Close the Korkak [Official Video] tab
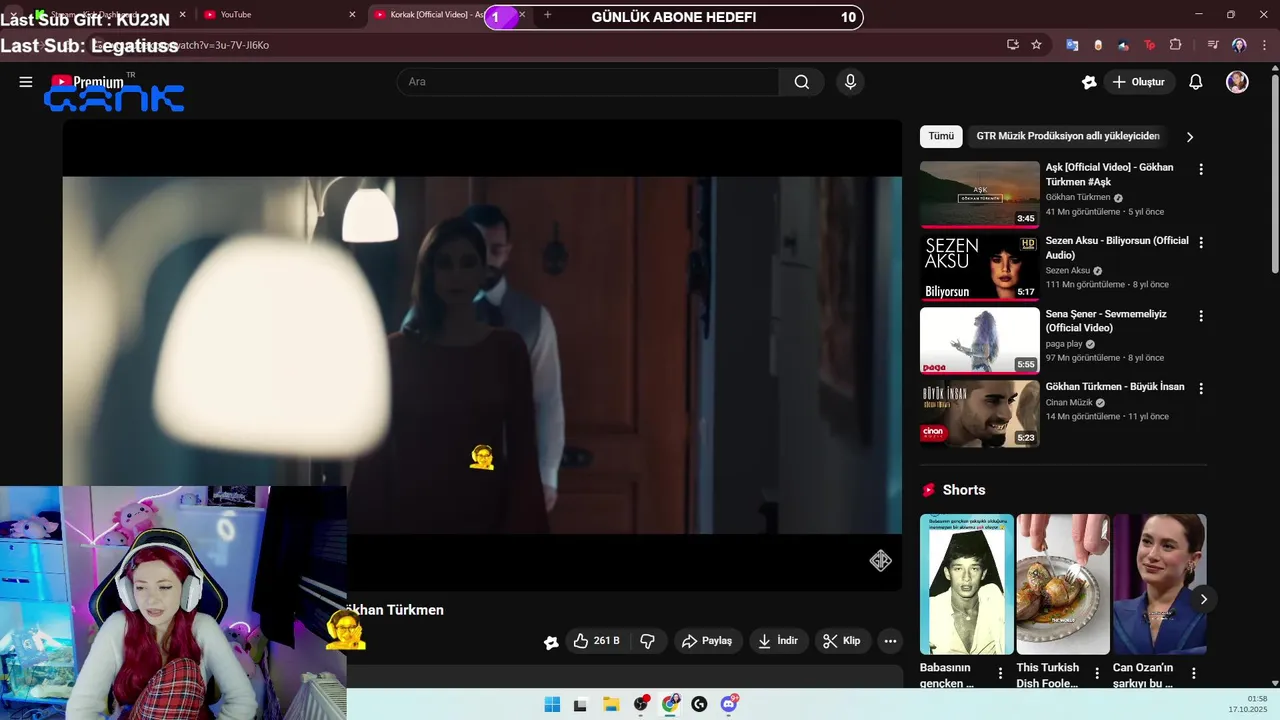 (521, 15)
